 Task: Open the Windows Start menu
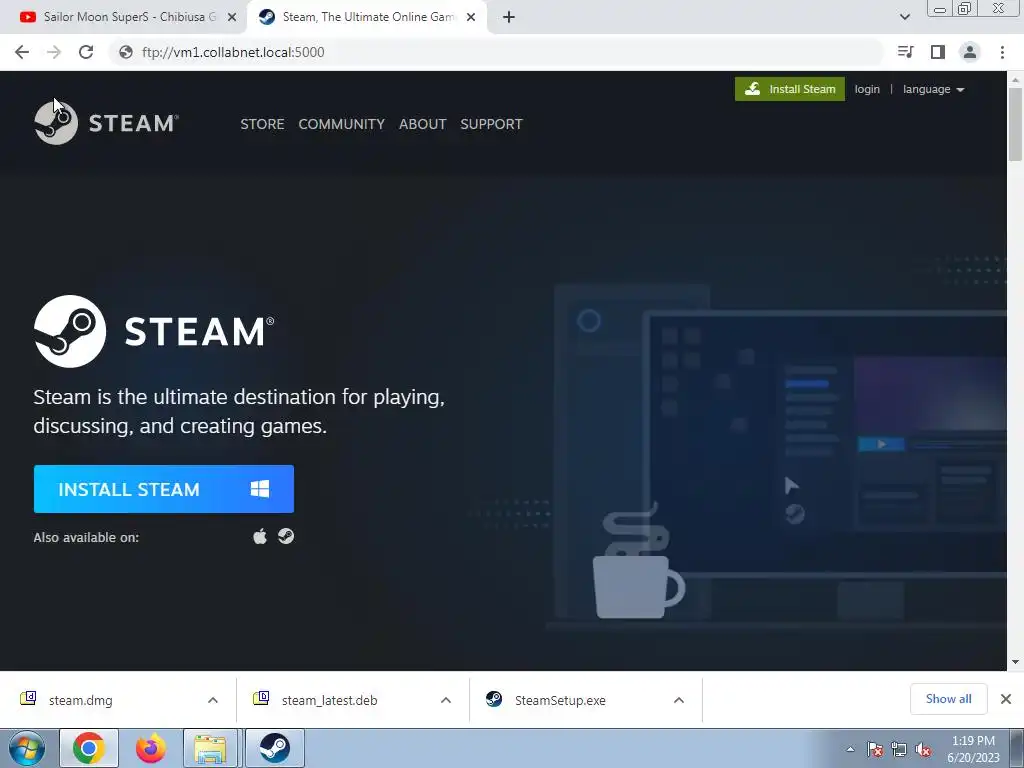(26, 748)
